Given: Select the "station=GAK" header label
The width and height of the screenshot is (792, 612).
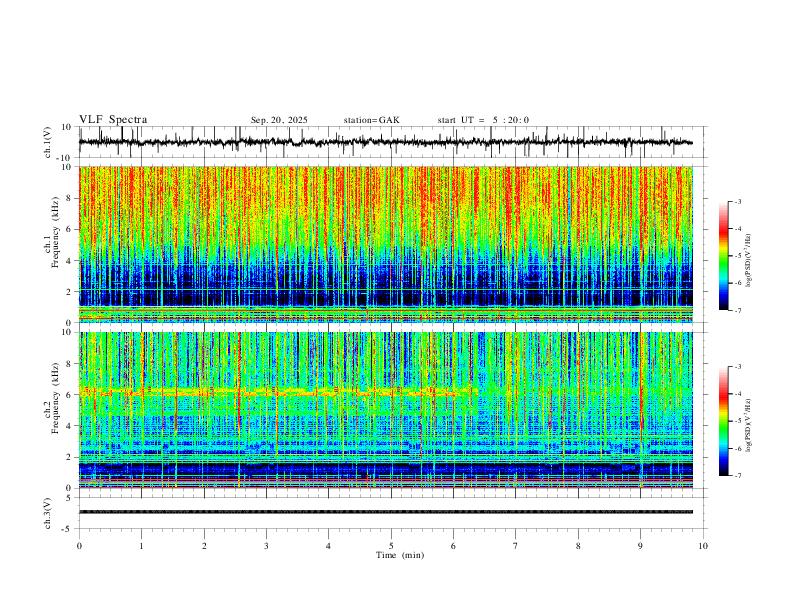Looking at the screenshot, I should coord(371,120).
